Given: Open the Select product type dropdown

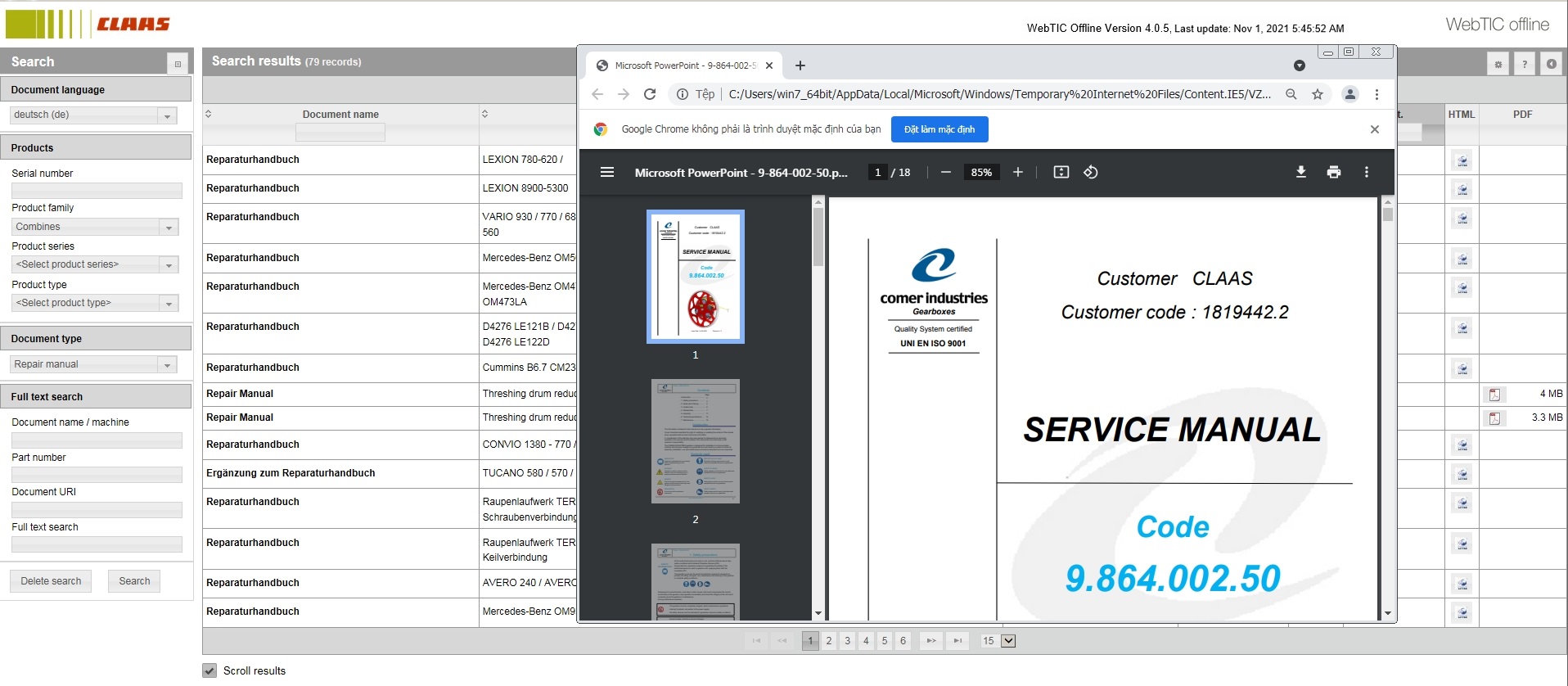Looking at the screenshot, I should pos(94,303).
